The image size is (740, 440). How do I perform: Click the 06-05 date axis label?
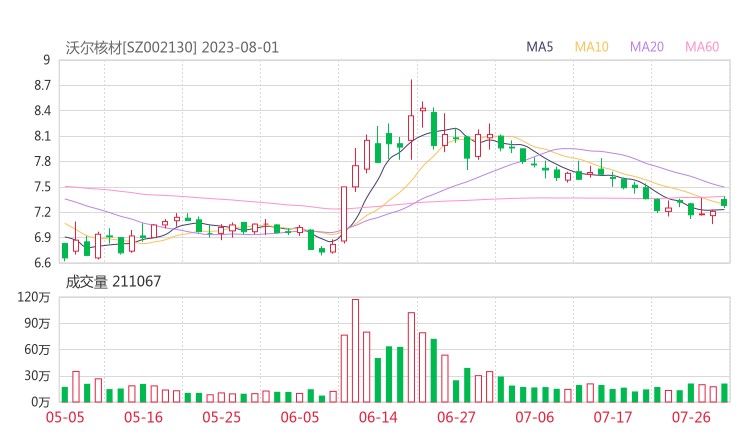(300, 417)
